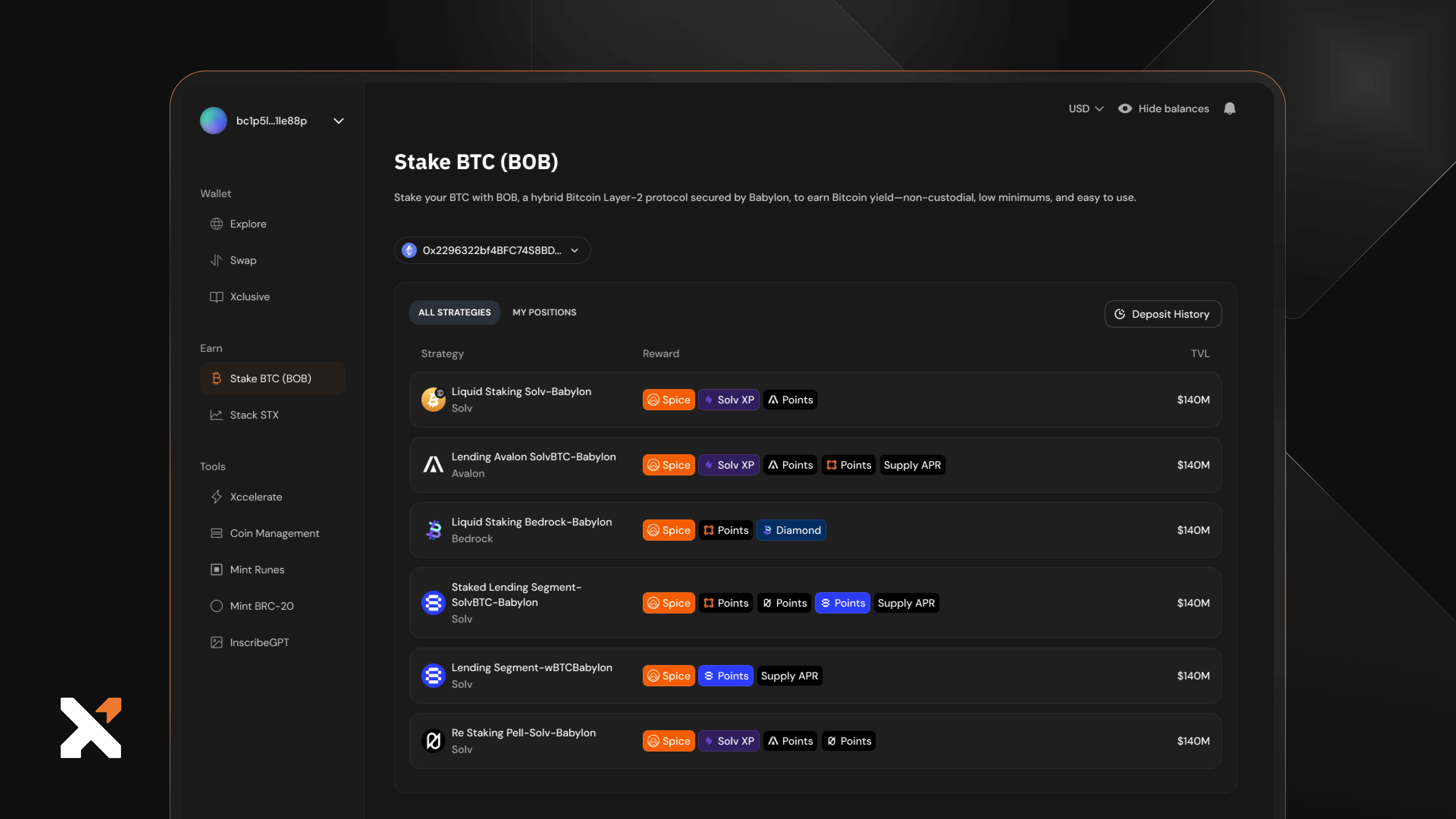Viewport: 1456px width, 819px height.
Task: Click the Mint Runes square icon
Action: coord(217,569)
